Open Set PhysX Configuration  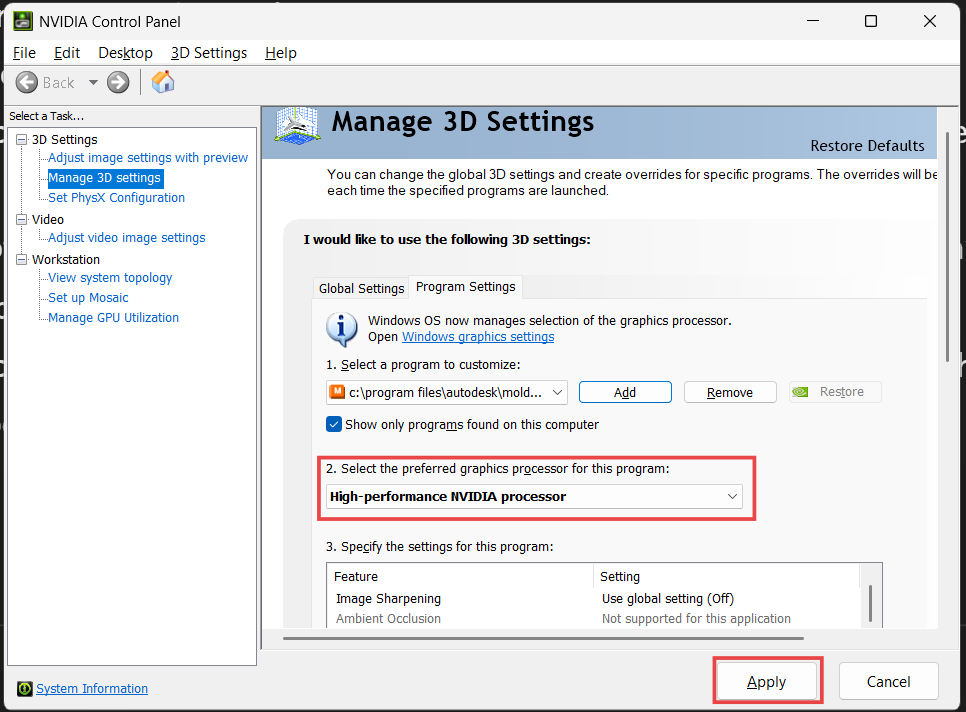tap(116, 198)
